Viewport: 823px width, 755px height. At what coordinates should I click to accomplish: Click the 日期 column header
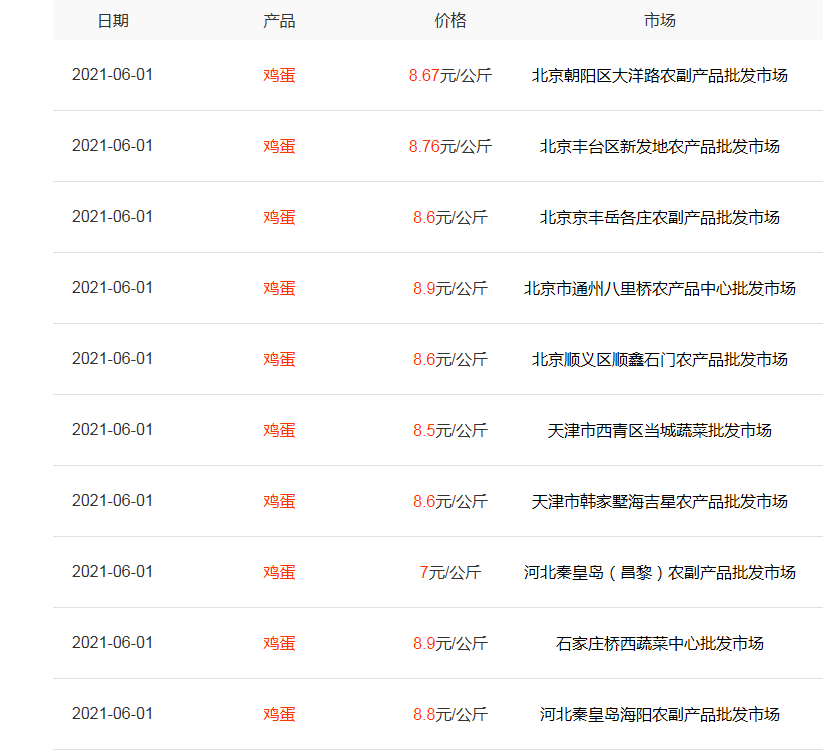pyautogui.click(x=113, y=21)
